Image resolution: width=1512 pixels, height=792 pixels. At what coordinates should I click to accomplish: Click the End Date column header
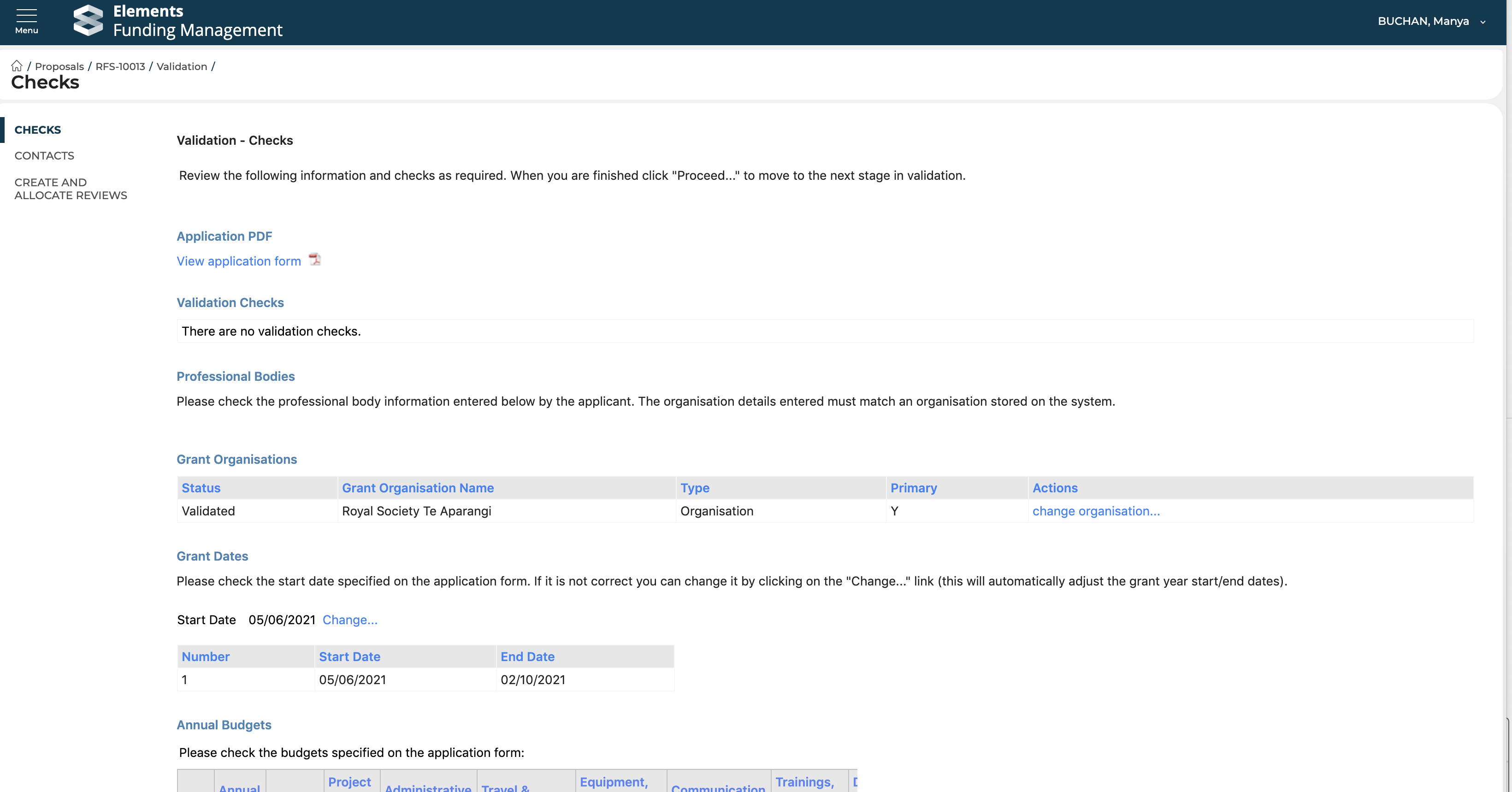click(x=527, y=656)
